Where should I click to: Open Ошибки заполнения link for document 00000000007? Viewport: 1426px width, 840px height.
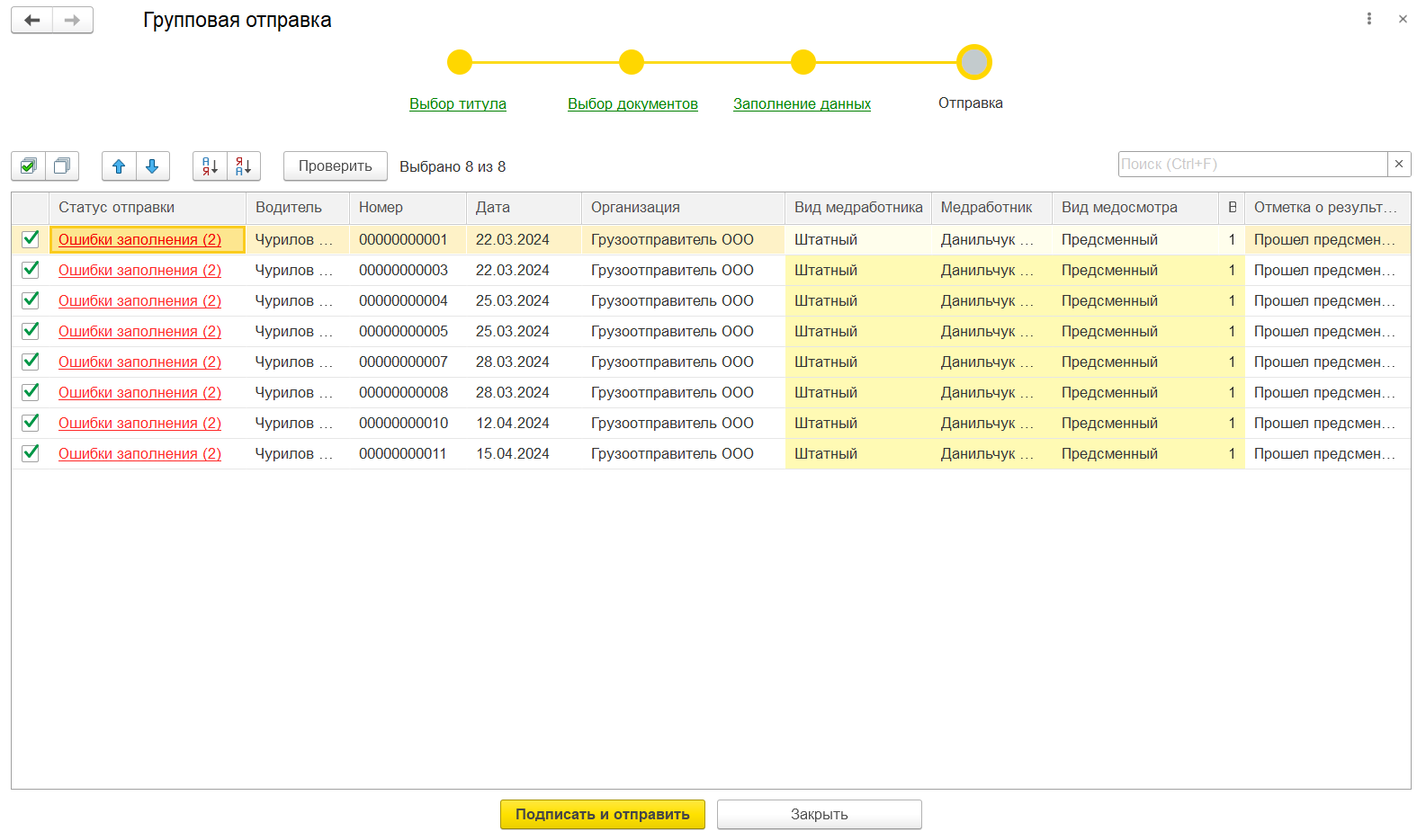coord(139,362)
